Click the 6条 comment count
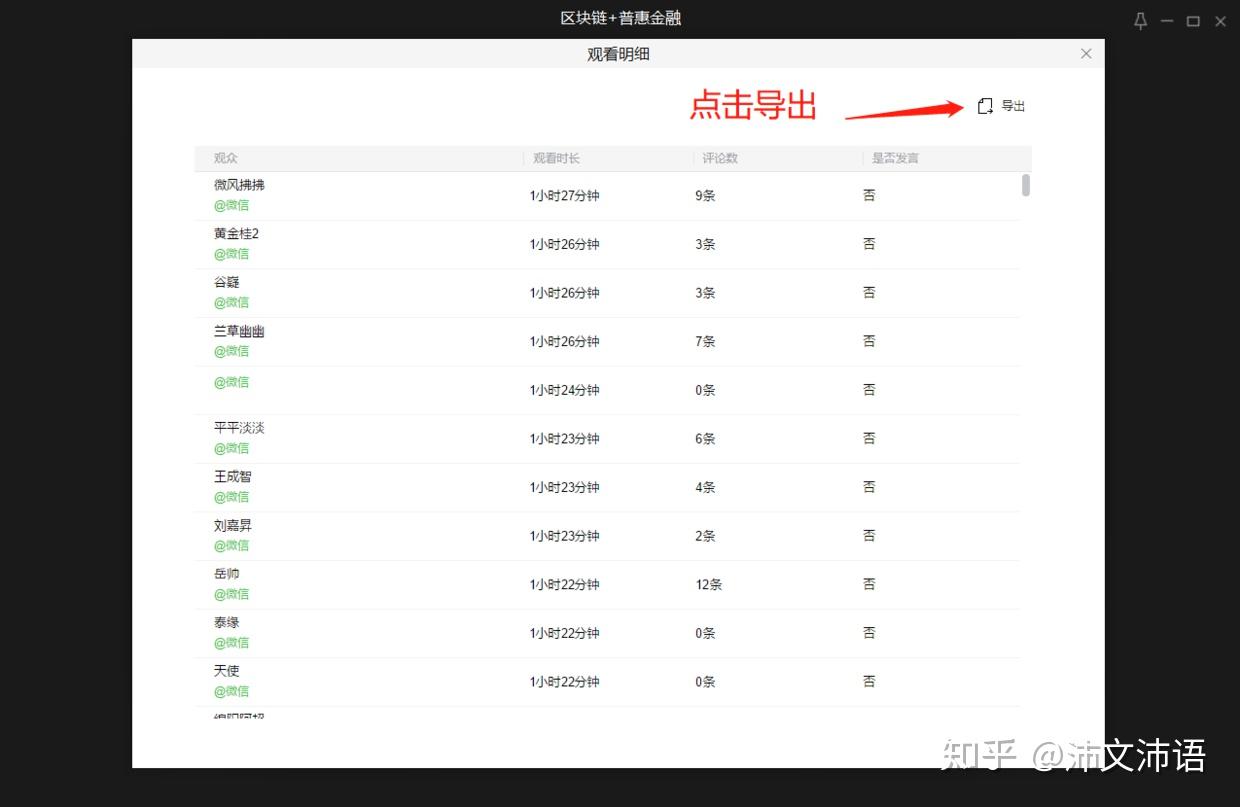Screen dimensions: 1240x807 [706, 439]
